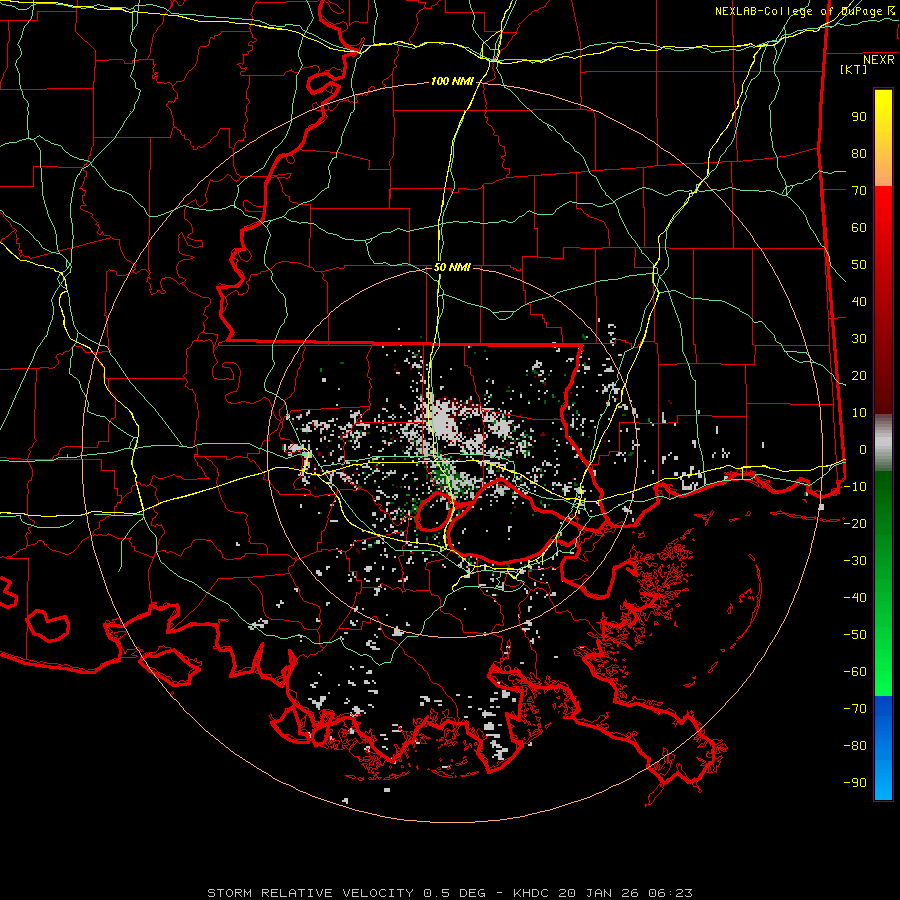Click the "-10" value on the velocity scale
The height and width of the screenshot is (900, 900).
tap(855, 487)
